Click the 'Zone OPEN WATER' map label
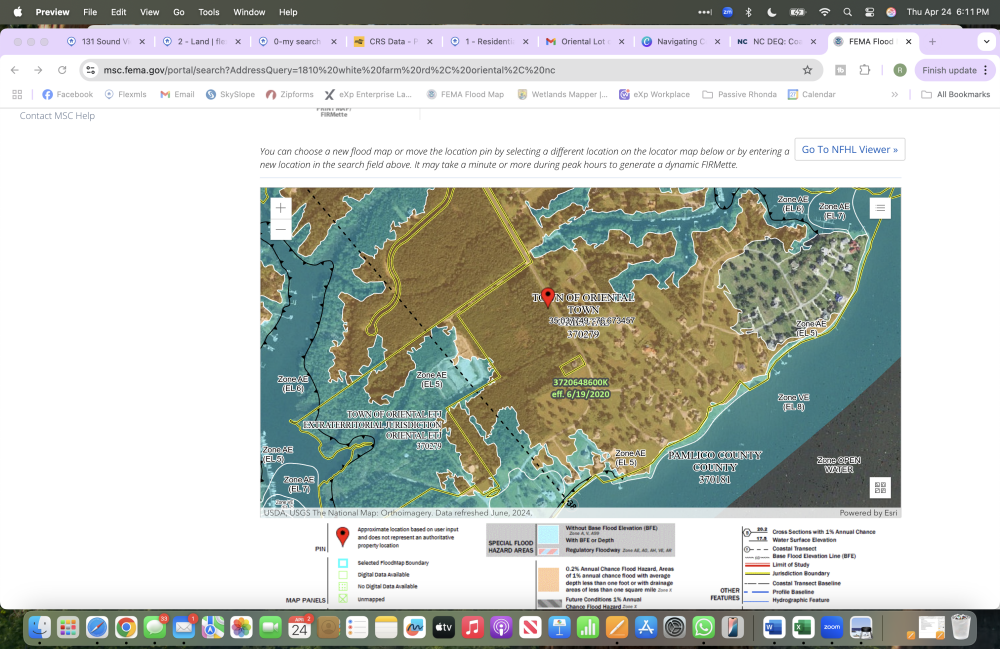 839,465
